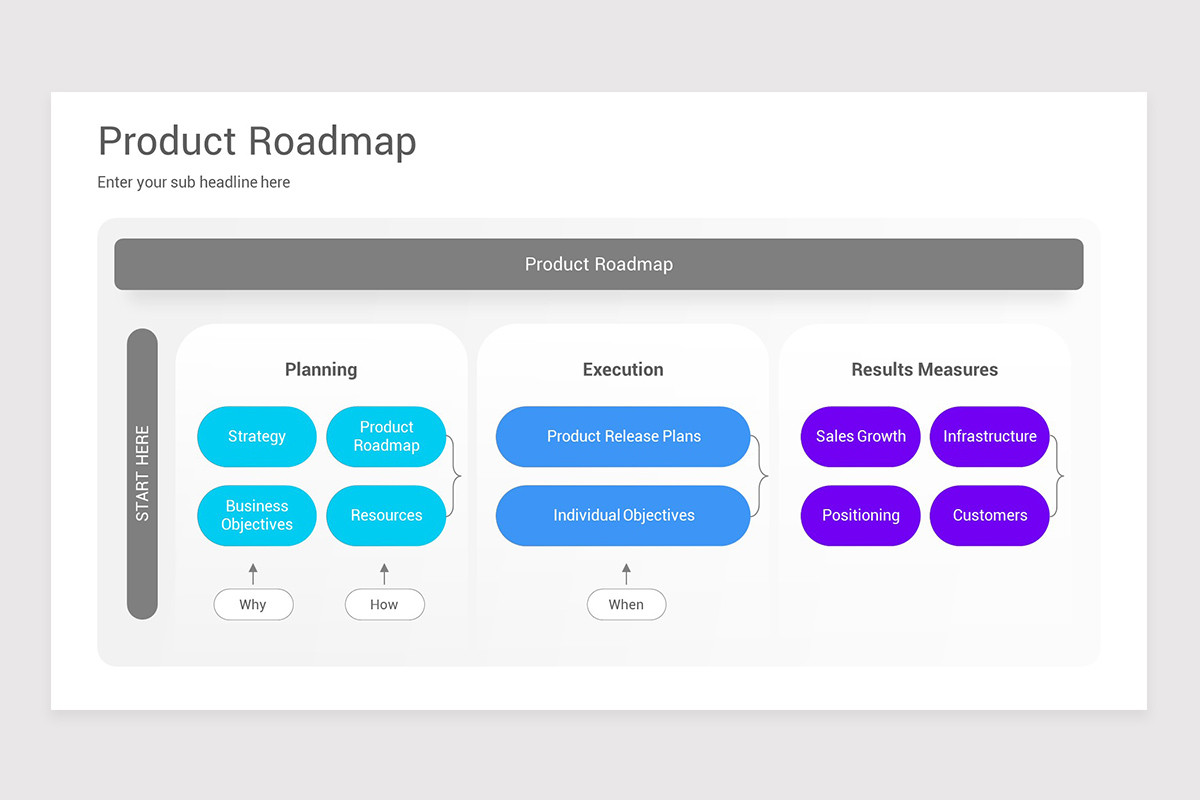Click the When label

click(626, 604)
